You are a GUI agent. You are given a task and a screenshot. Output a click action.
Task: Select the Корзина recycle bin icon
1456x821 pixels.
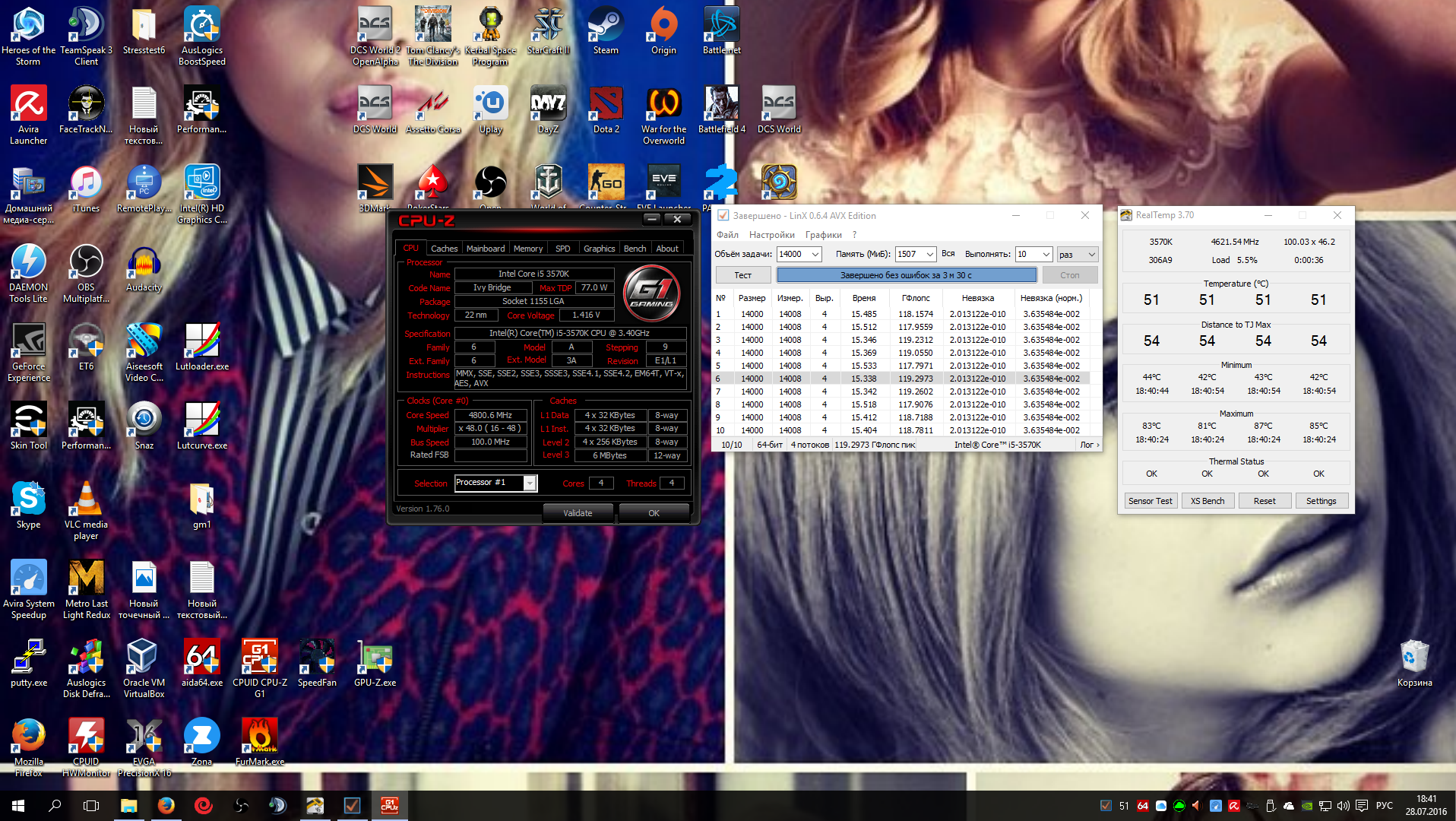point(1414,663)
